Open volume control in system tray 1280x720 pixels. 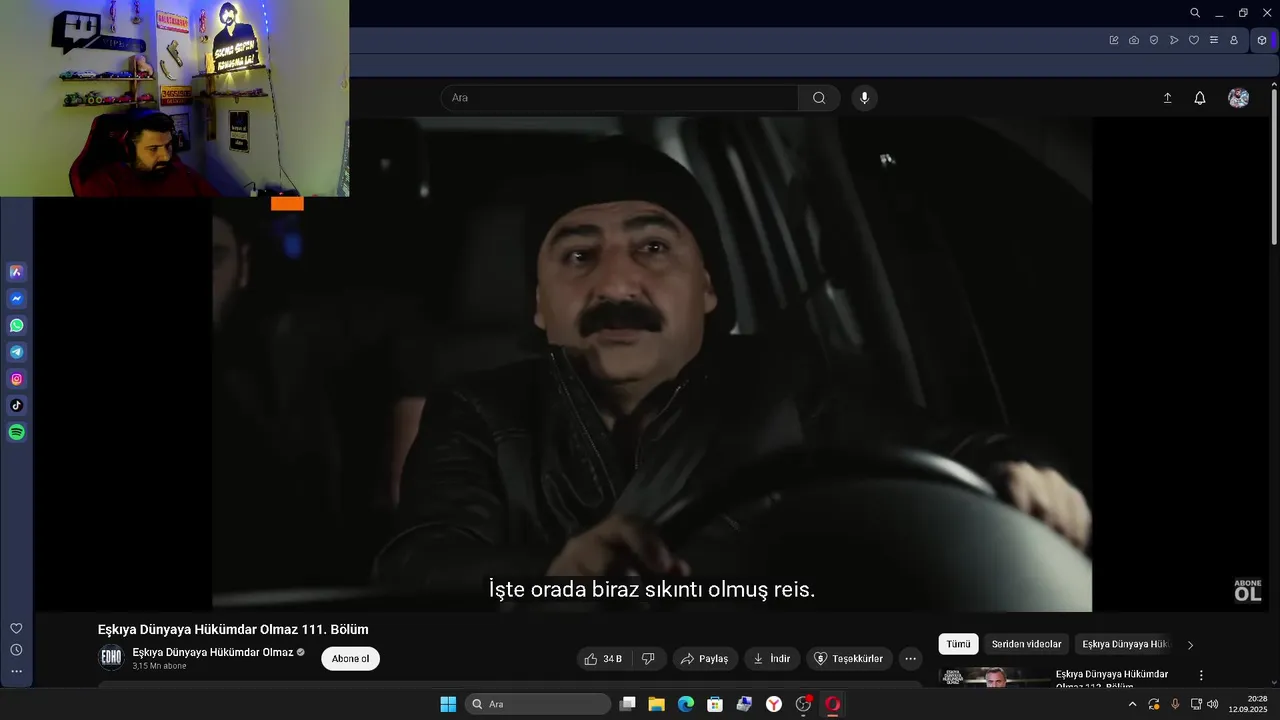click(1213, 704)
